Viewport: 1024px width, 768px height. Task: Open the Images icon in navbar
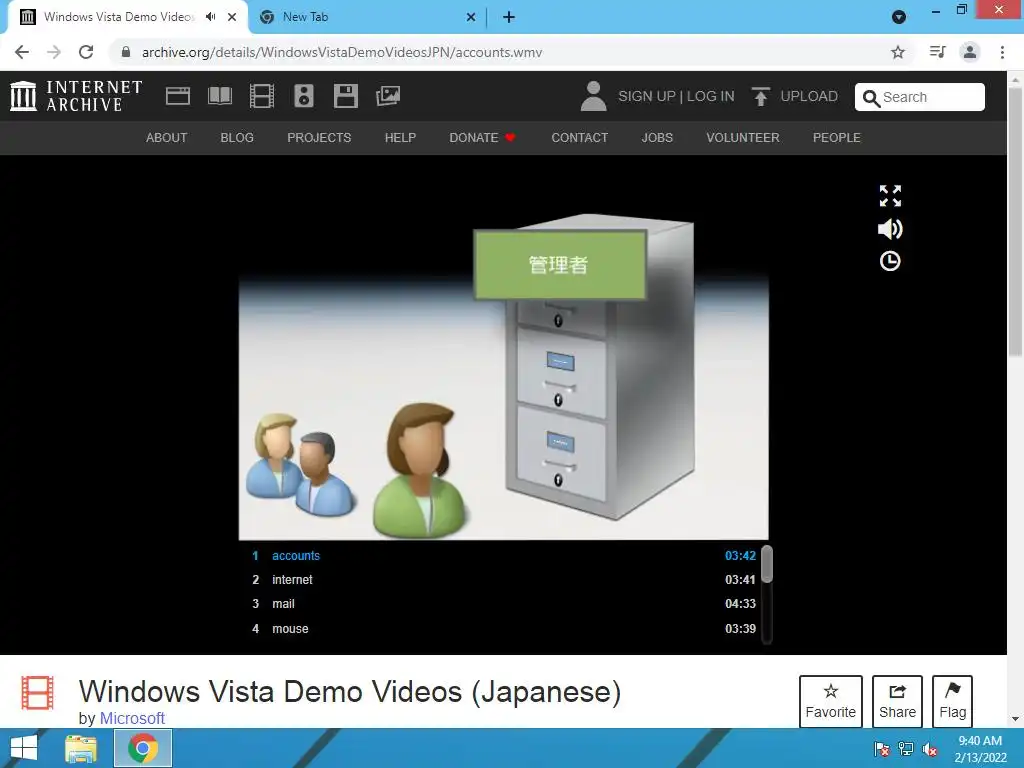coord(388,96)
